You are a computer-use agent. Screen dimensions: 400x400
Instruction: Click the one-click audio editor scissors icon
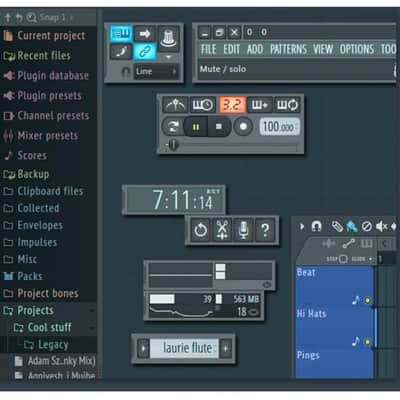(x=222, y=230)
